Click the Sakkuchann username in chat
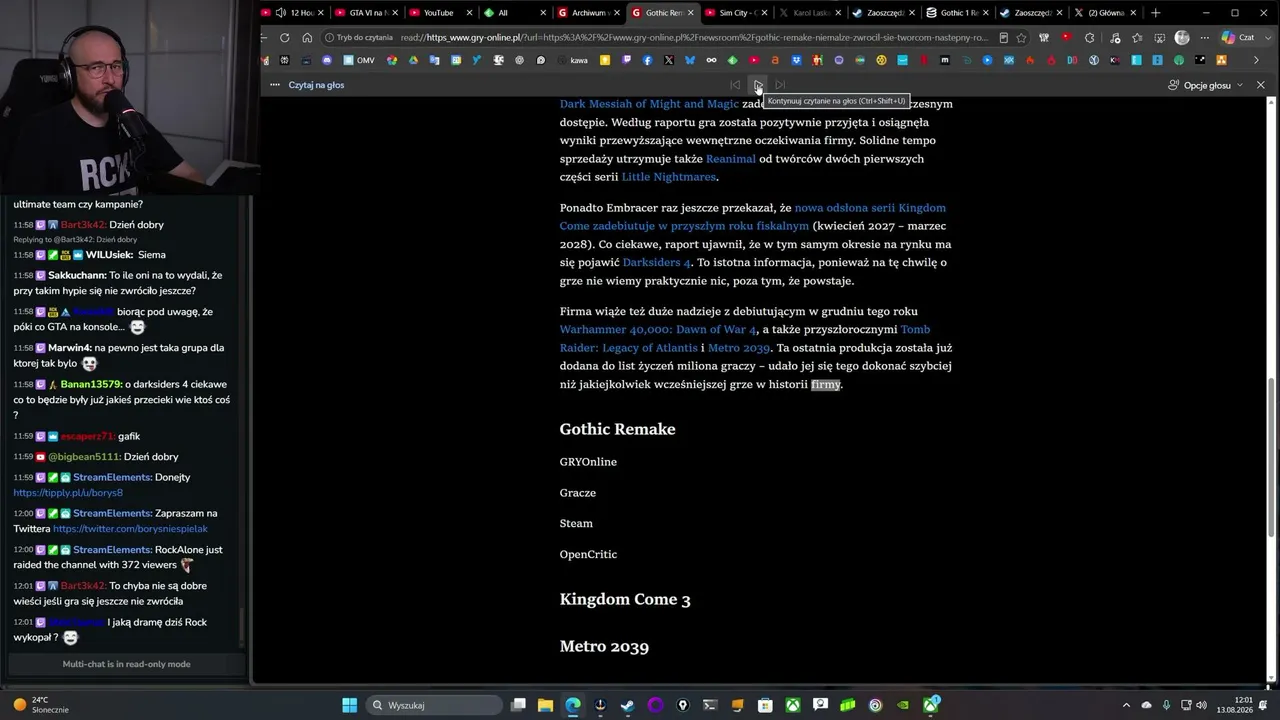 77,275
